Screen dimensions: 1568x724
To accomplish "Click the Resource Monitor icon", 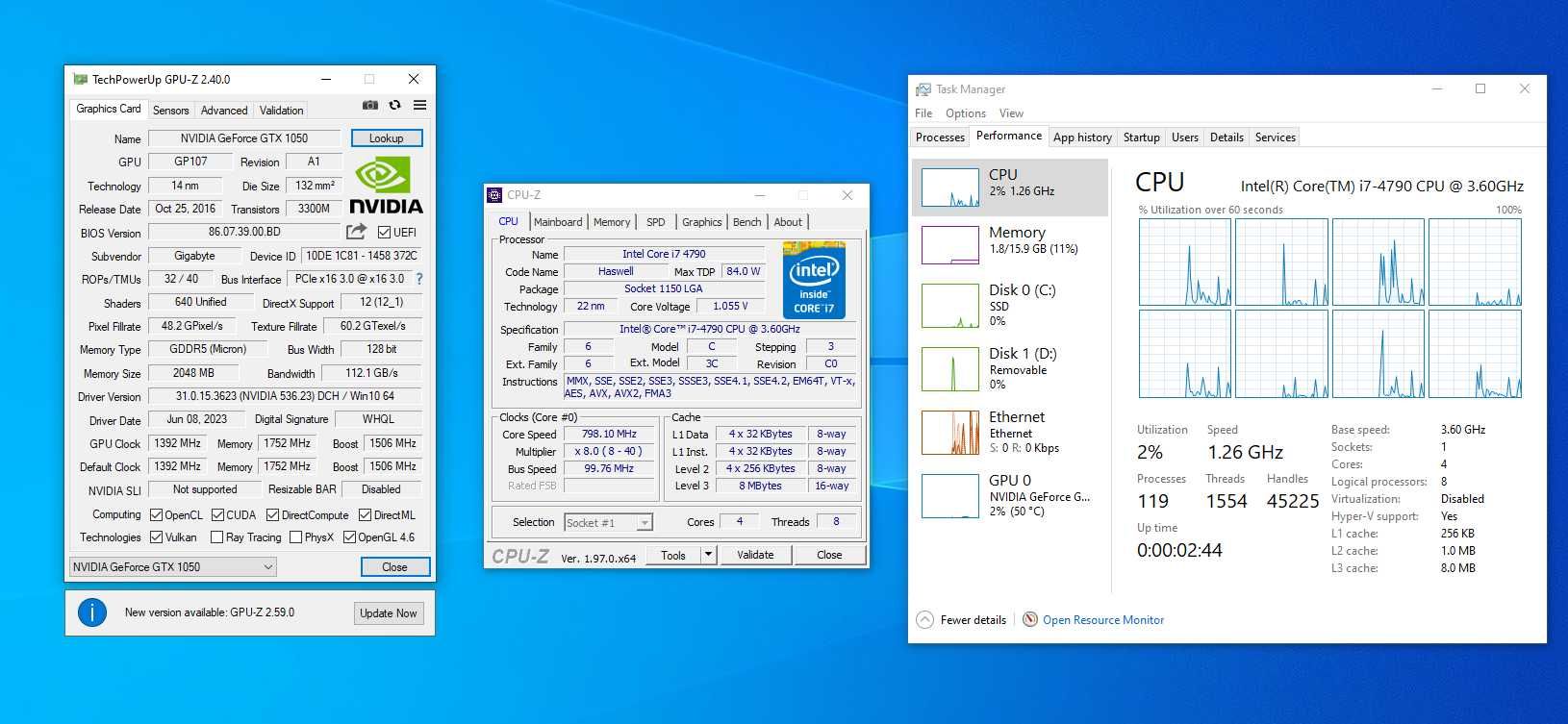I will (x=1030, y=619).
